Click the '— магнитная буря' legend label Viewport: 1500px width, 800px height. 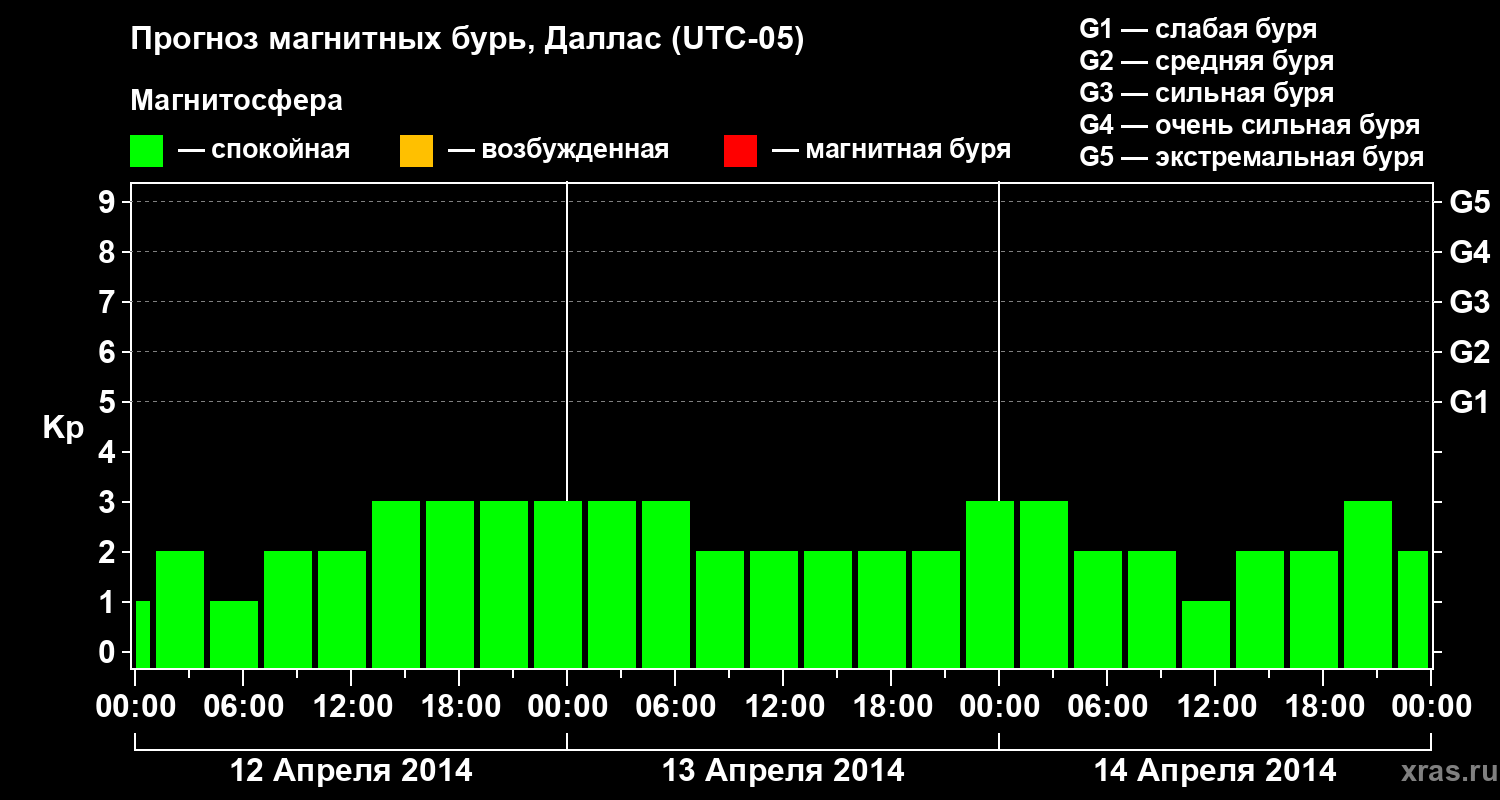tap(891, 150)
